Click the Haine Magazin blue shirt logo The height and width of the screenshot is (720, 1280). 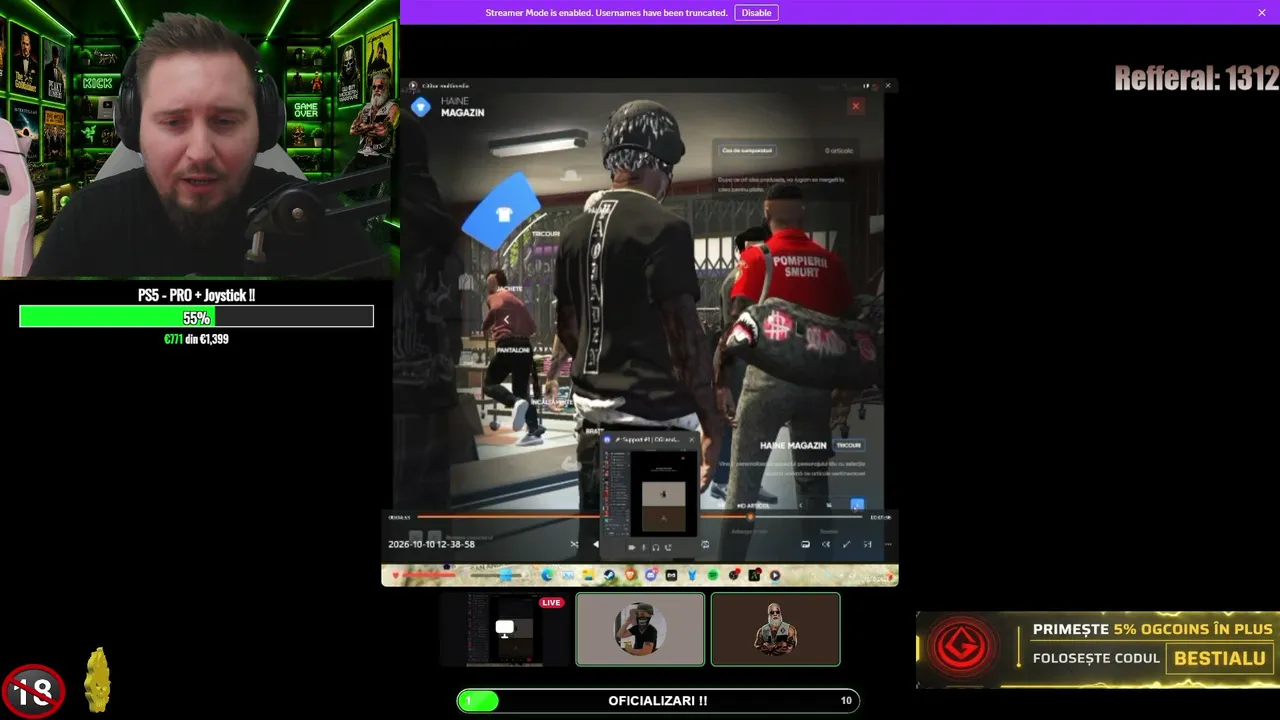coord(421,107)
